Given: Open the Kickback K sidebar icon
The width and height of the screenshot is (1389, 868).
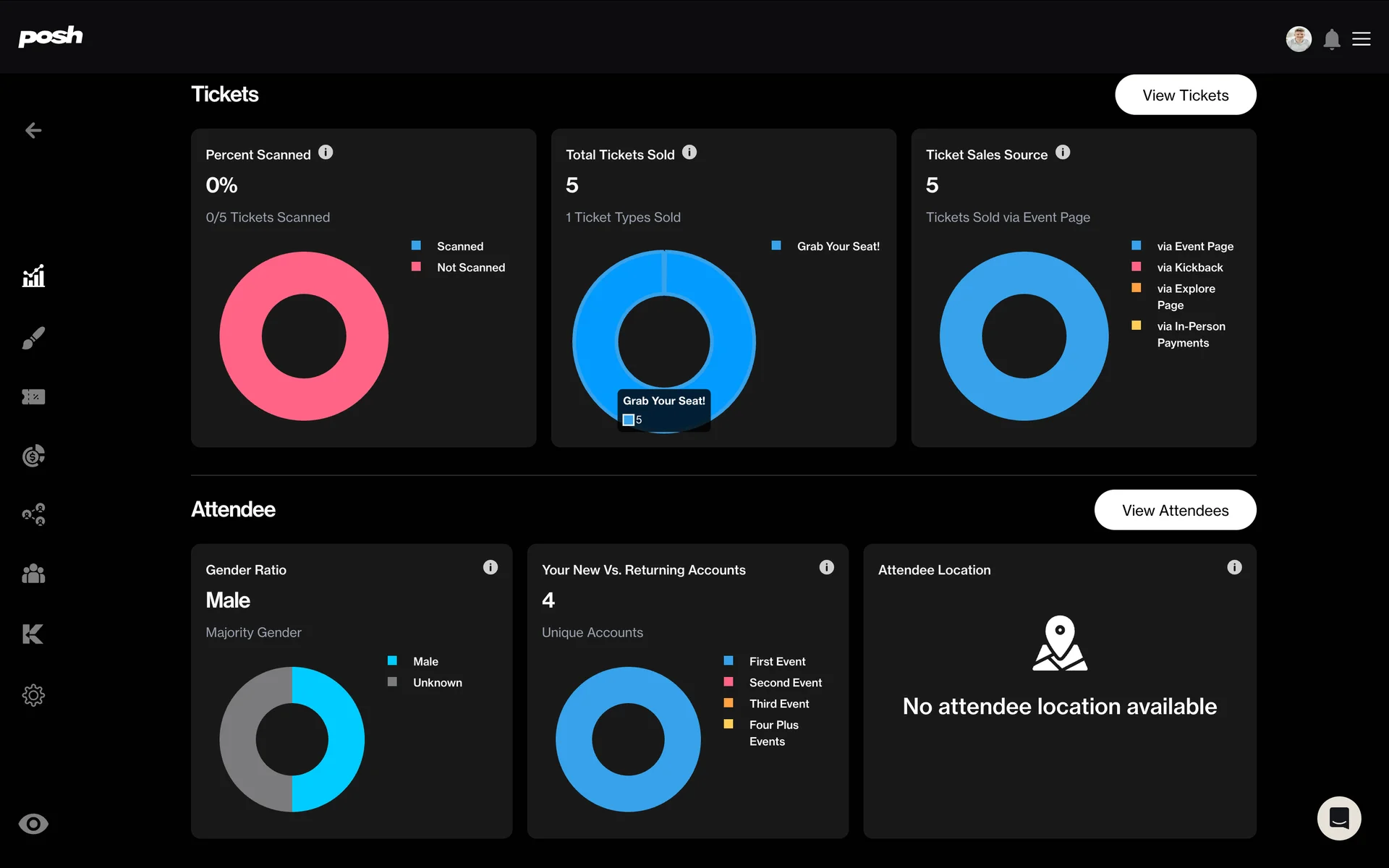Looking at the screenshot, I should click(33, 634).
